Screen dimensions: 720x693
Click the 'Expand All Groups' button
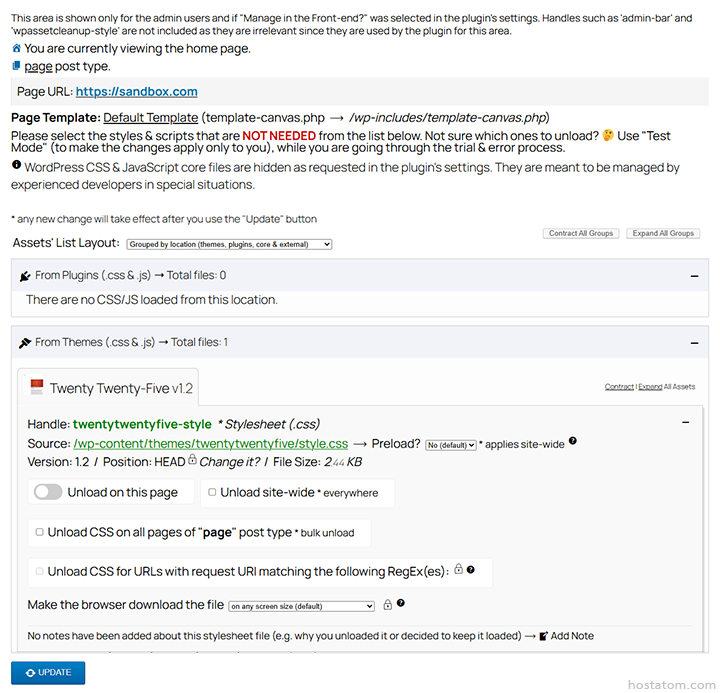(663, 233)
